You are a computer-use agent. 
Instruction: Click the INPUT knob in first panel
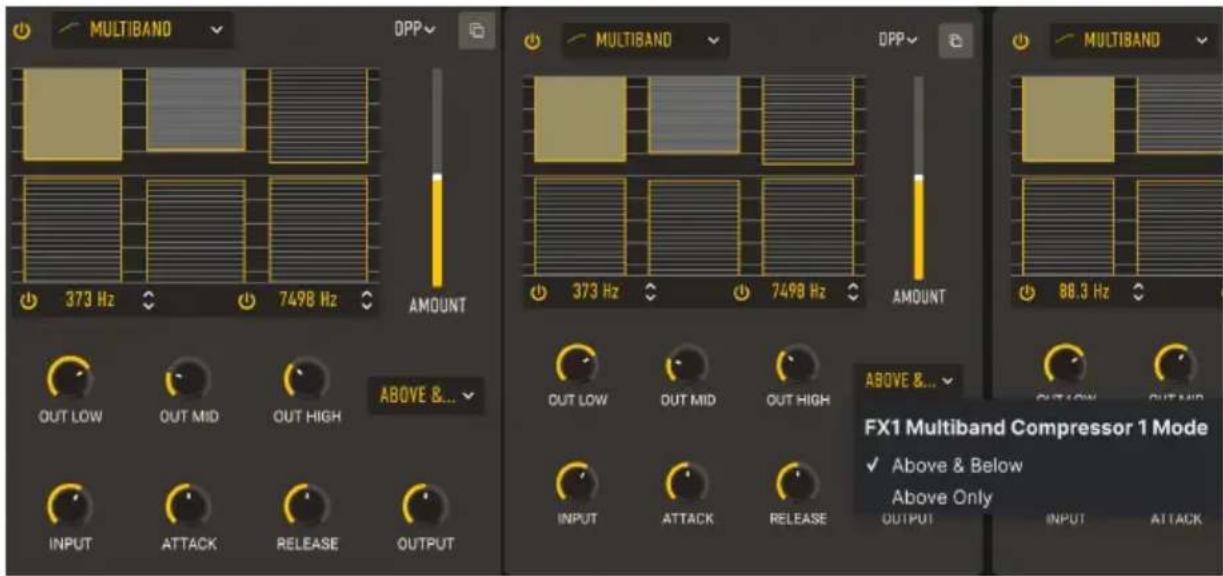point(68,506)
